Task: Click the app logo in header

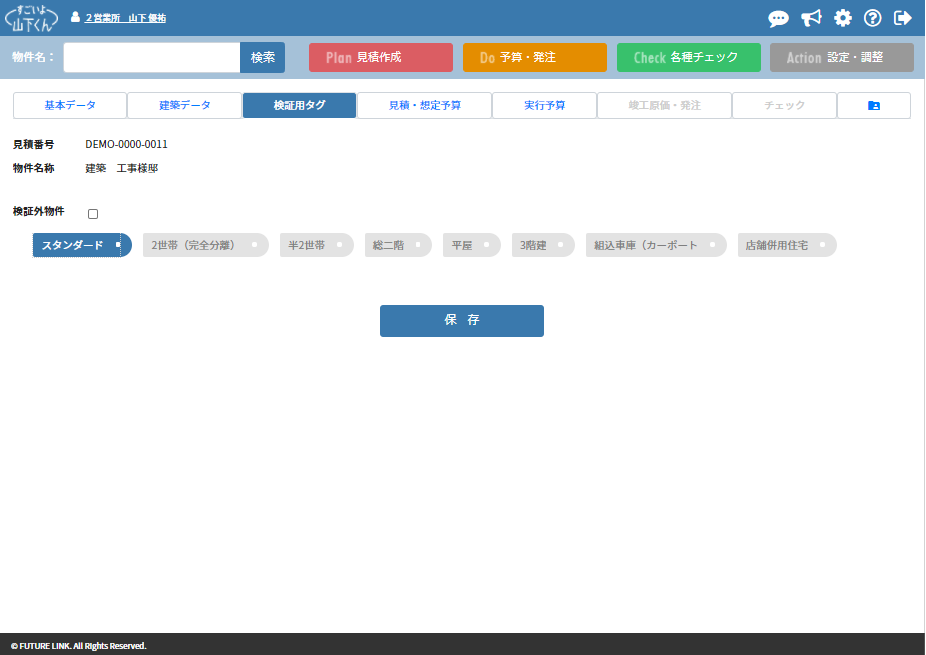Action: click(x=32, y=18)
